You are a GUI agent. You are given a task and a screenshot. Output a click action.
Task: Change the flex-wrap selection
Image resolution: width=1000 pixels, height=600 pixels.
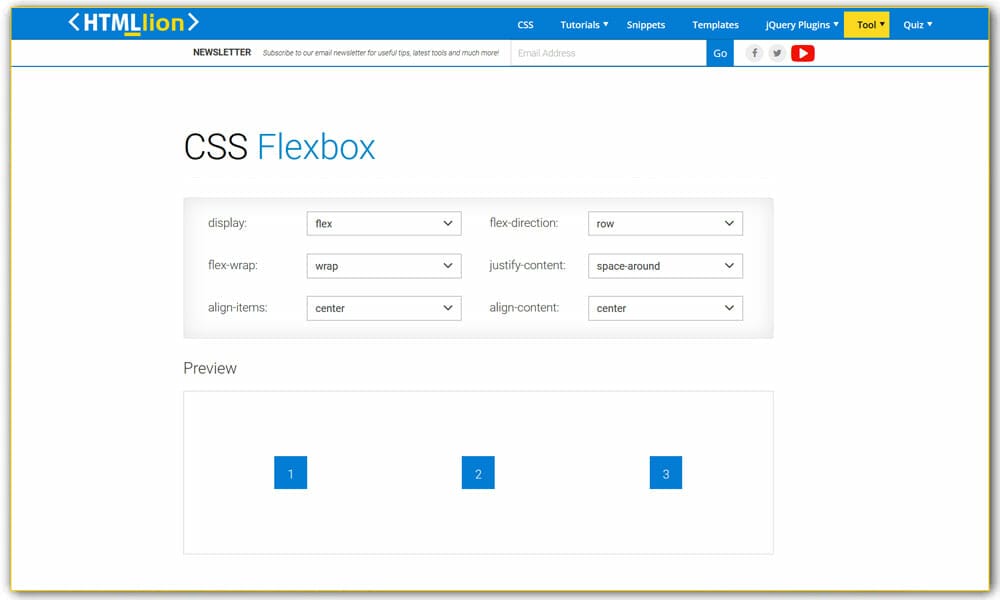tap(383, 266)
